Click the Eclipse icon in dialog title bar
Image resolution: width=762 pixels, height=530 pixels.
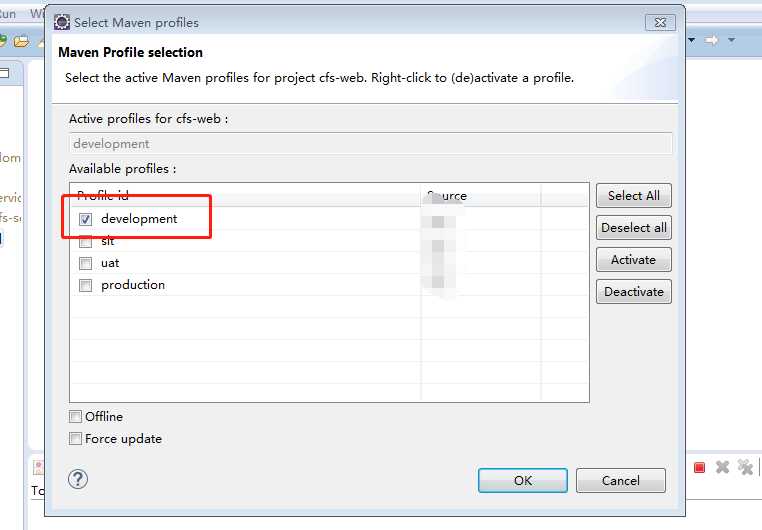pyautogui.click(x=62, y=22)
